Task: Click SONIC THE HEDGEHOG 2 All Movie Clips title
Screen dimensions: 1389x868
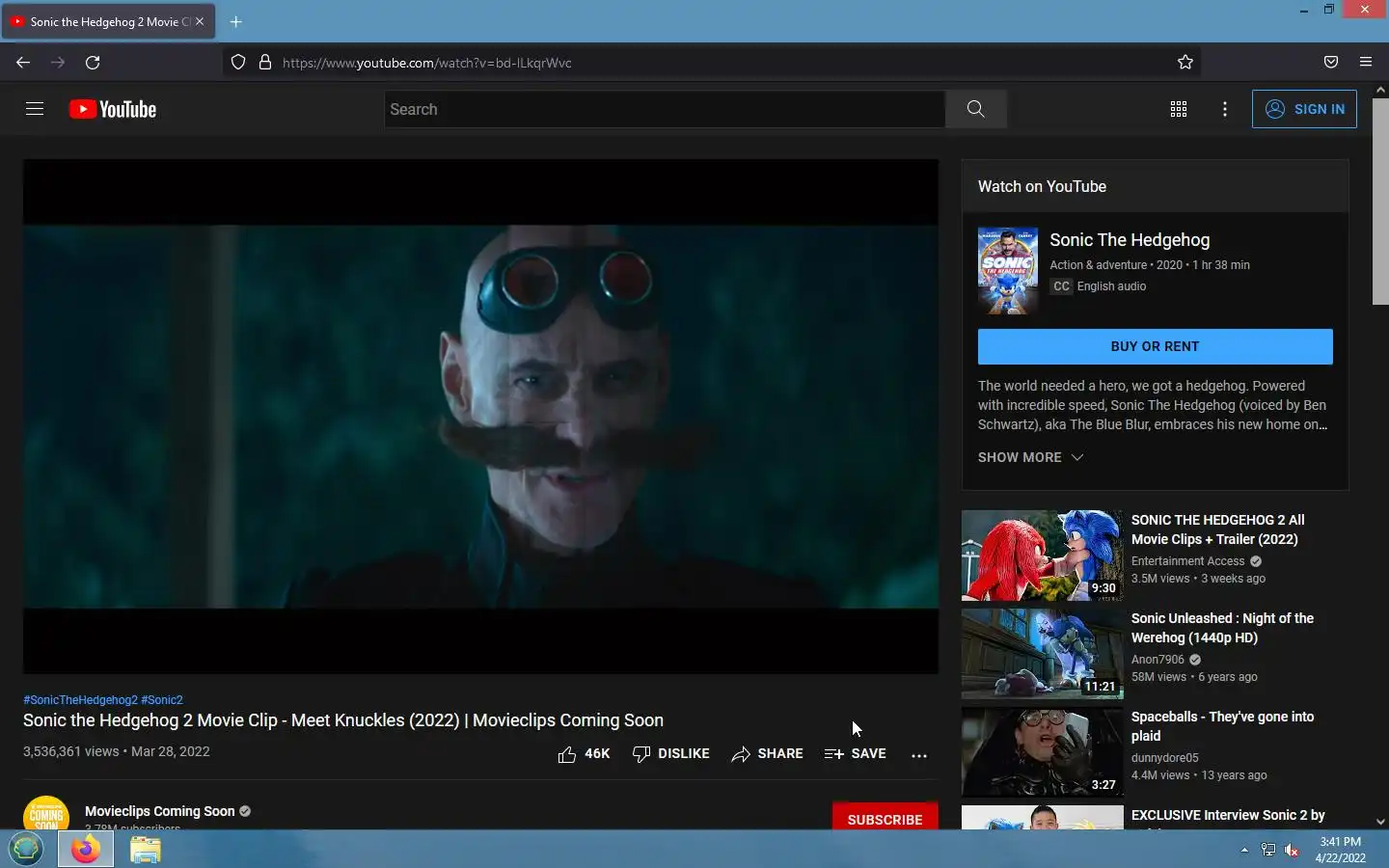Action: pos(1218,529)
